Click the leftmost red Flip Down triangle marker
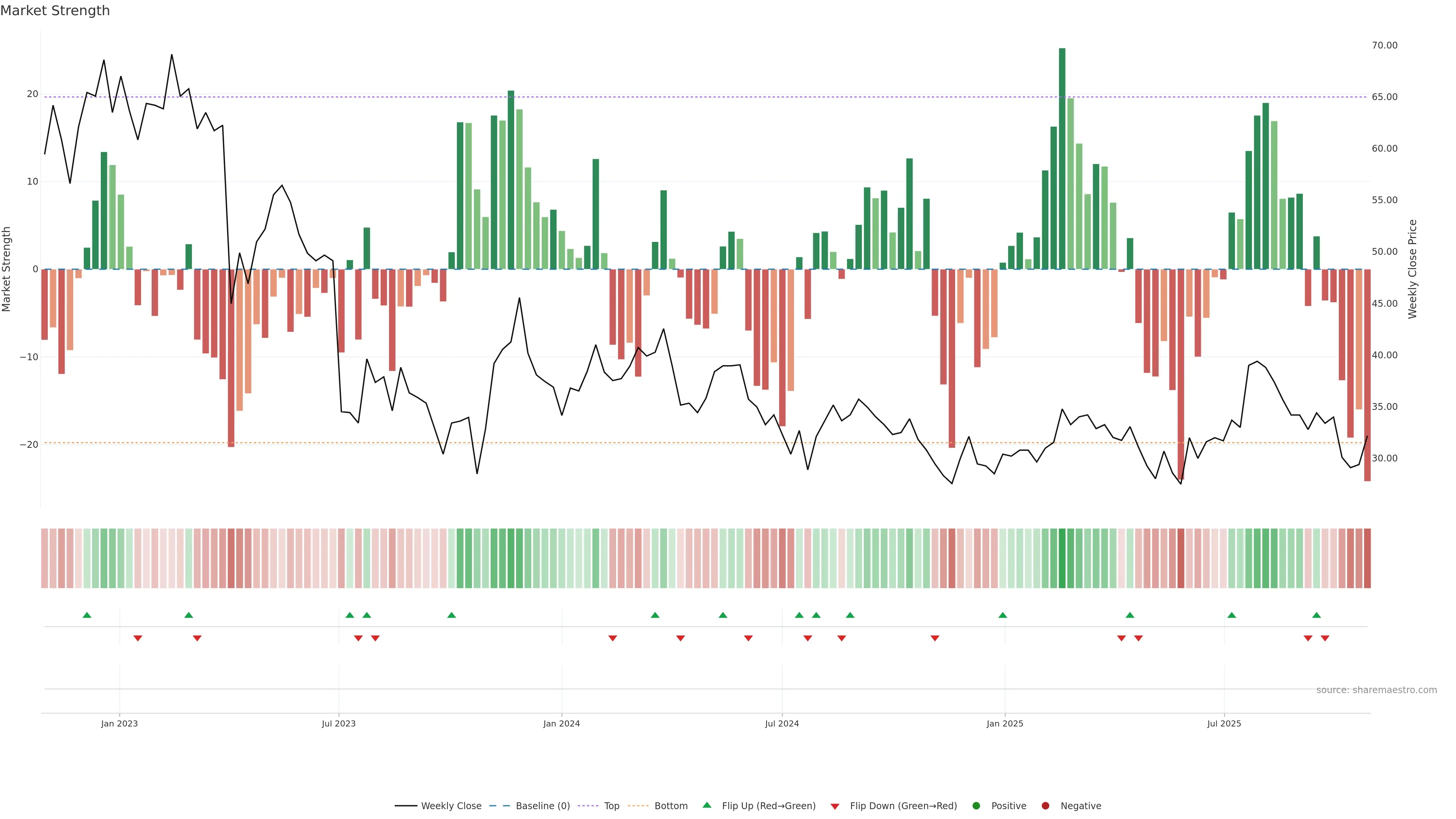Image resolution: width=1456 pixels, height=819 pixels. click(x=137, y=638)
